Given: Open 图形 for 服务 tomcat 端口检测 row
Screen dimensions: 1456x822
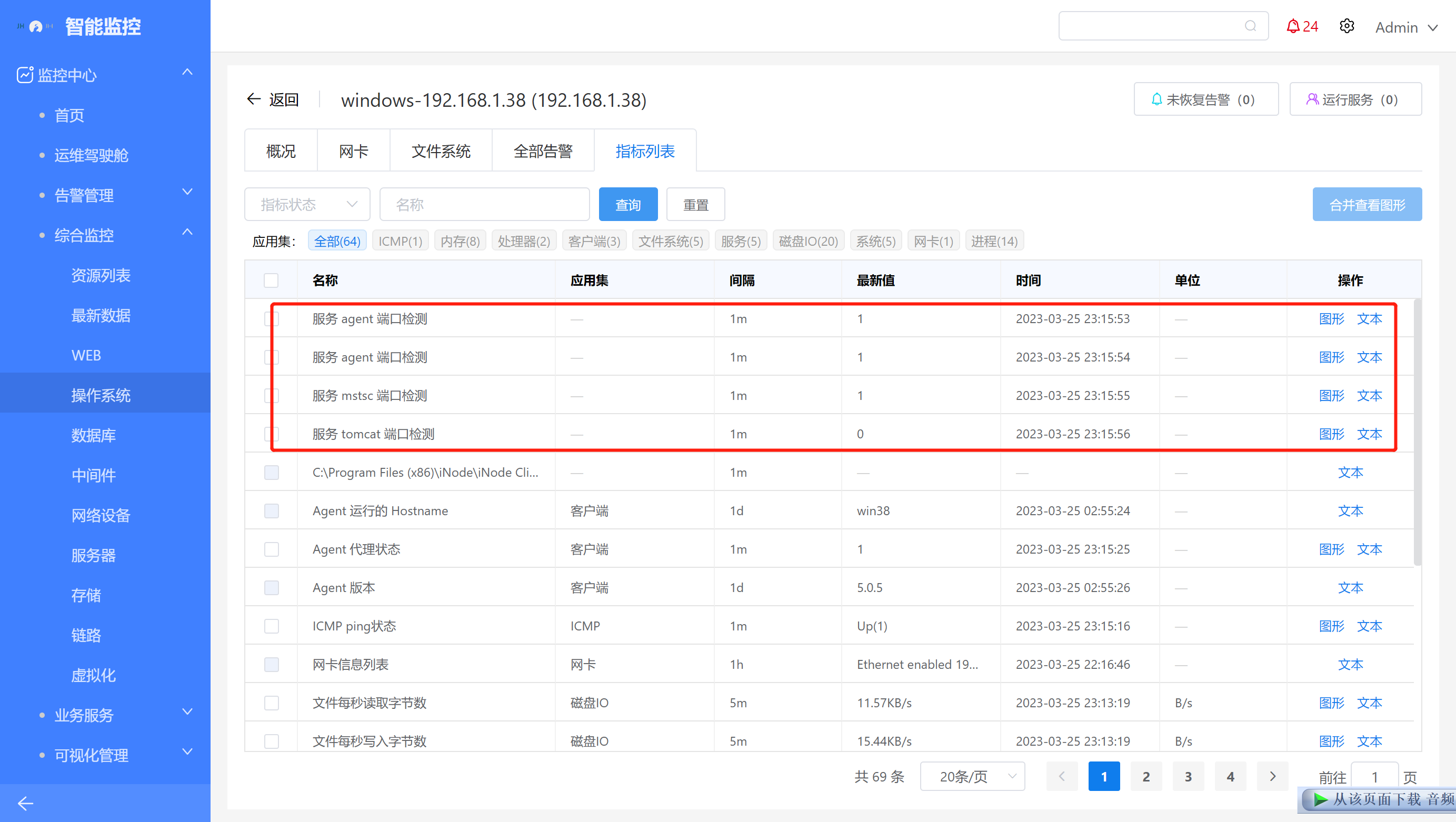Looking at the screenshot, I should [x=1331, y=434].
